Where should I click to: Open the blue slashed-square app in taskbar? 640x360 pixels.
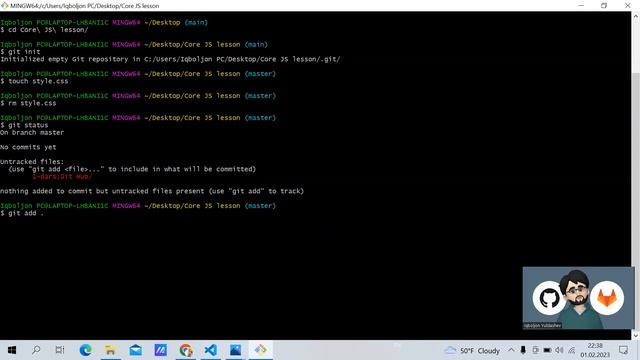coord(160,350)
